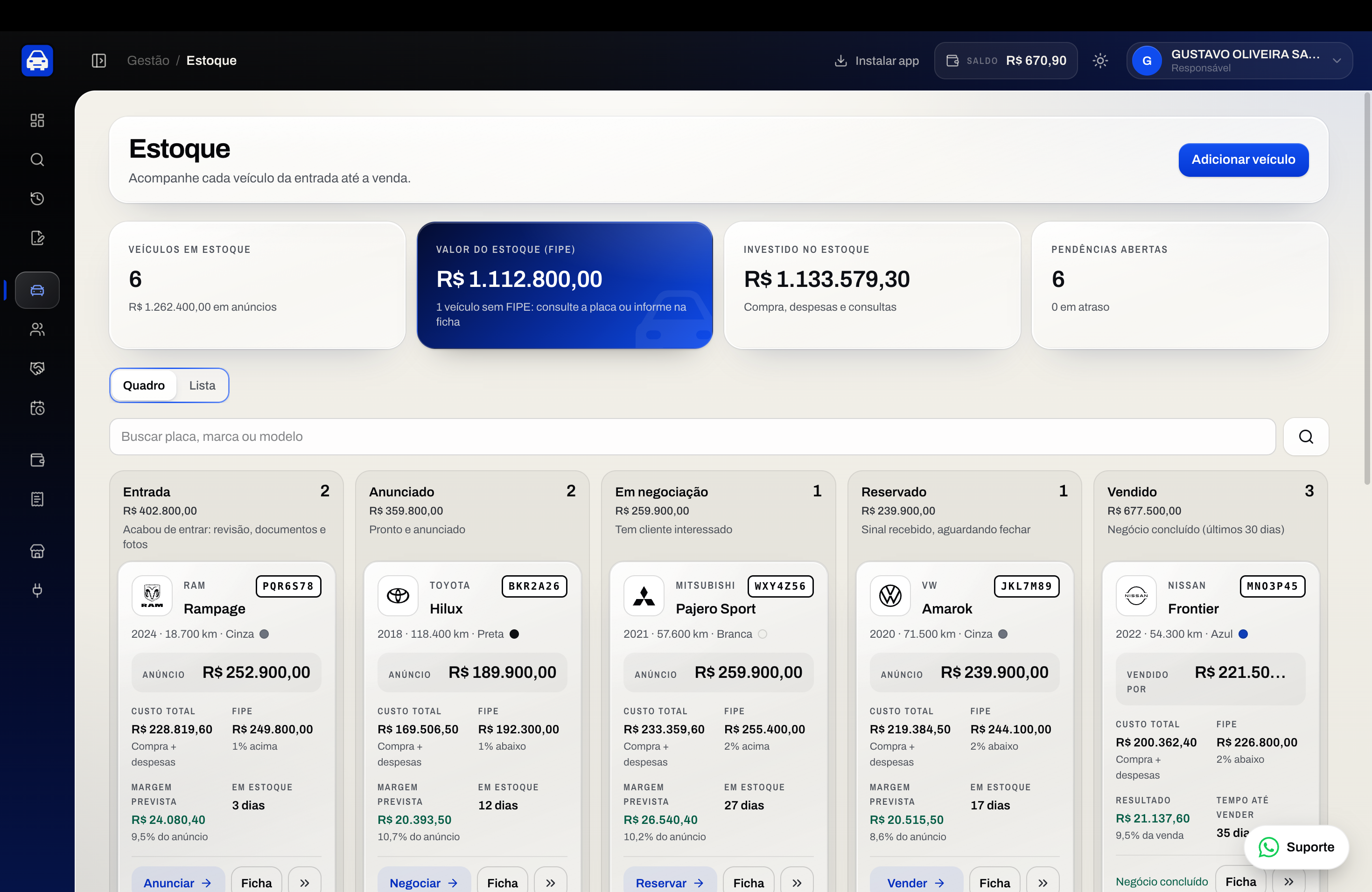
Task: Click the blue color dot on Frontier
Action: 1244,634
